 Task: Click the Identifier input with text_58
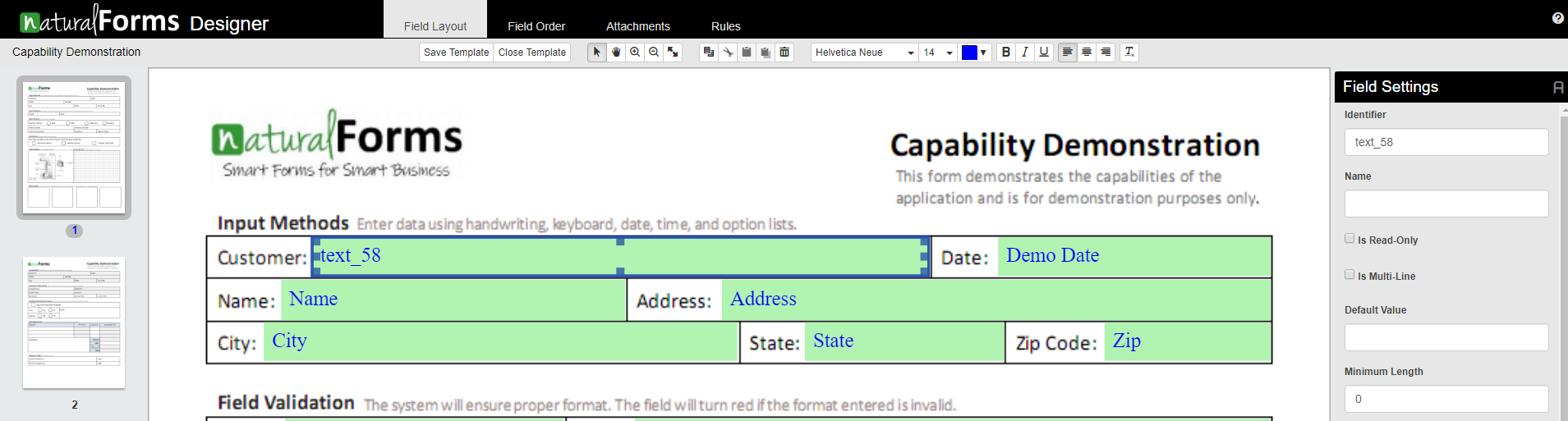(x=1446, y=142)
